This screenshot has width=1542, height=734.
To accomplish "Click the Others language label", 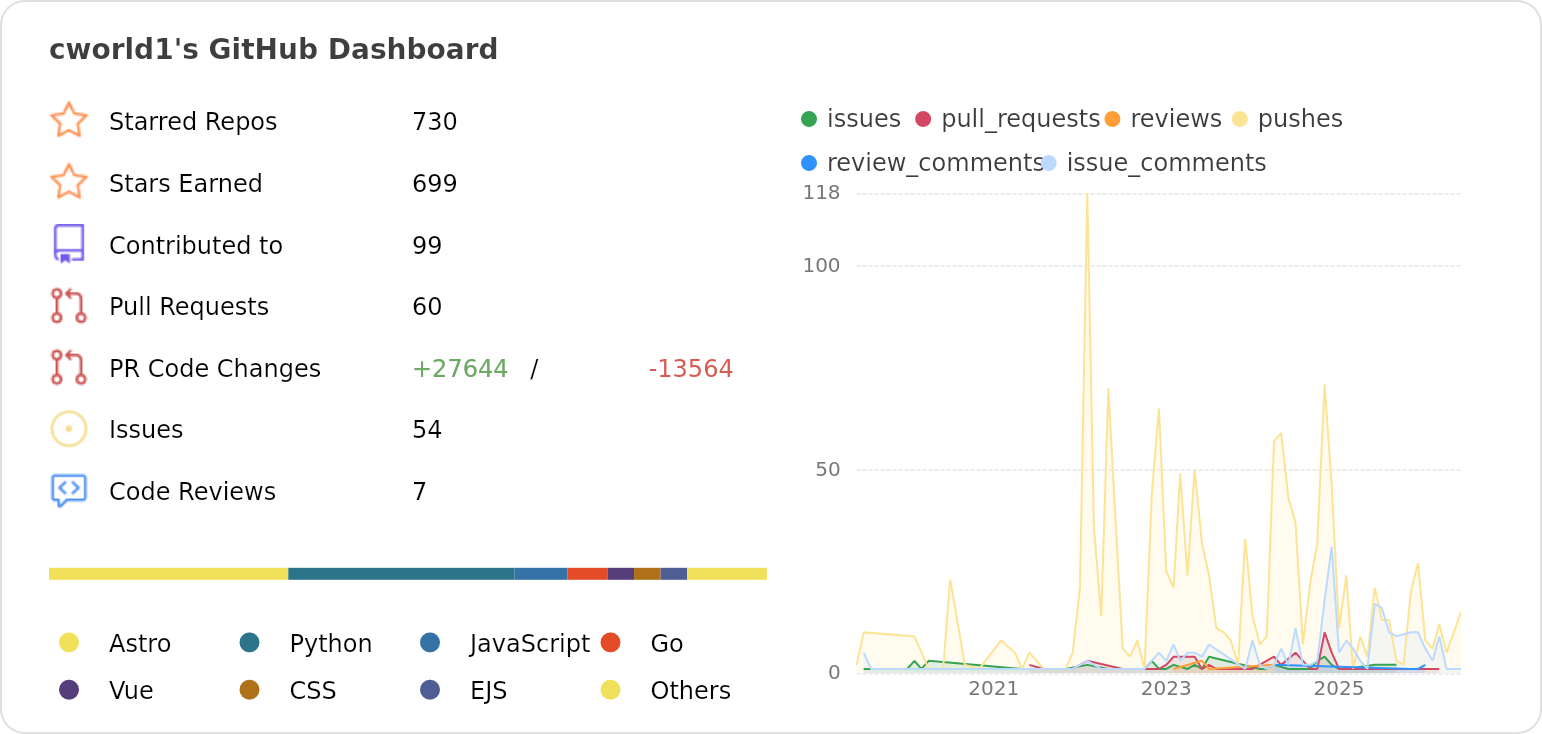I will click(691, 691).
